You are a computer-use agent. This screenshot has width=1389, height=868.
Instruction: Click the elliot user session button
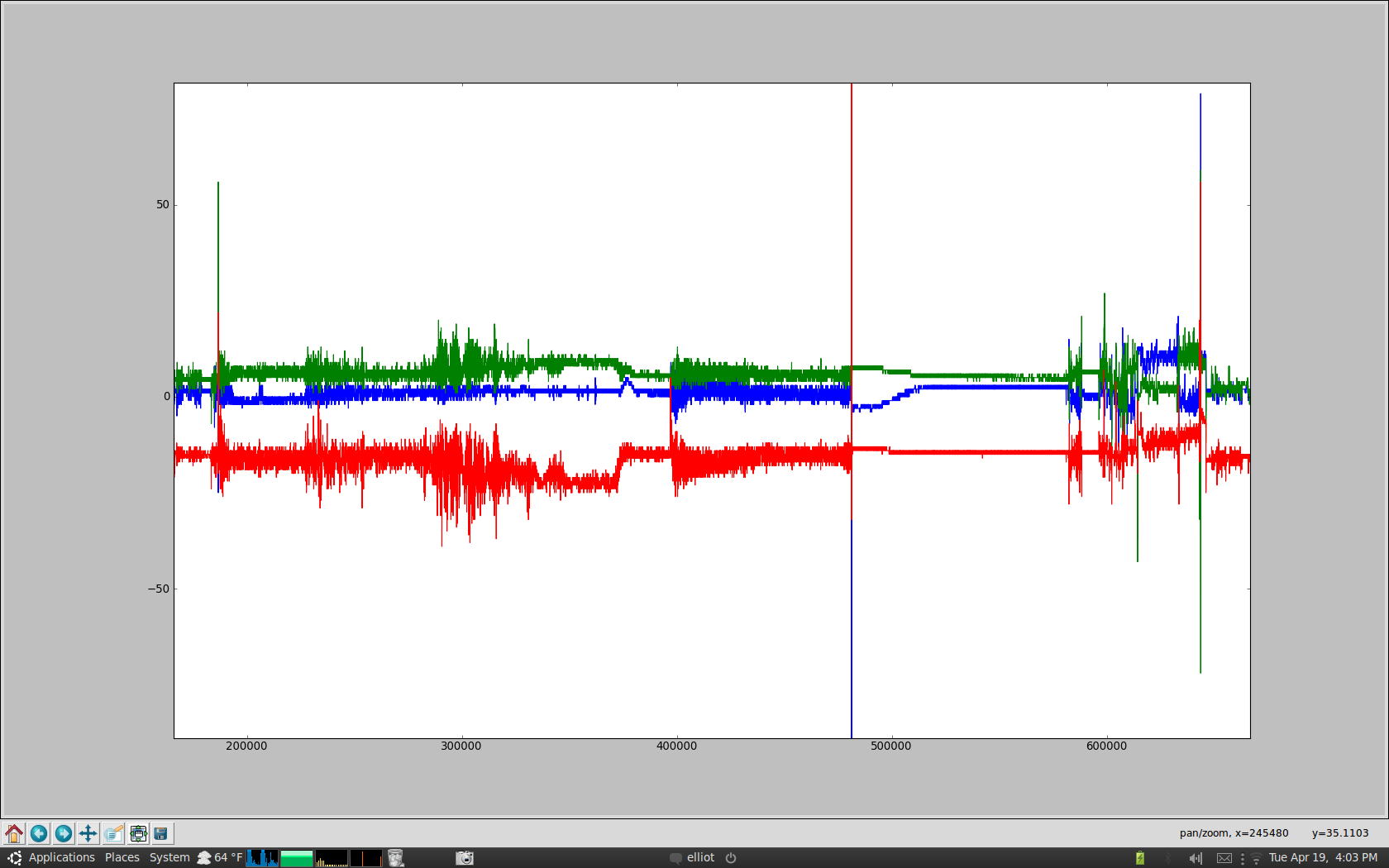coord(702,857)
